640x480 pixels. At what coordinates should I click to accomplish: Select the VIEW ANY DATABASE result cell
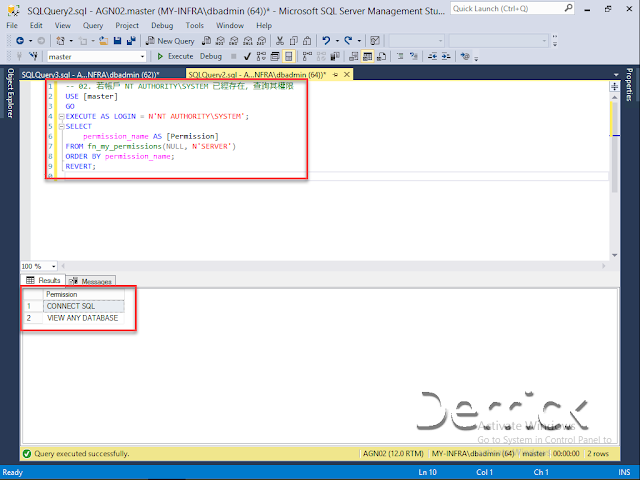pyautogui.click(x=84, y=318)
